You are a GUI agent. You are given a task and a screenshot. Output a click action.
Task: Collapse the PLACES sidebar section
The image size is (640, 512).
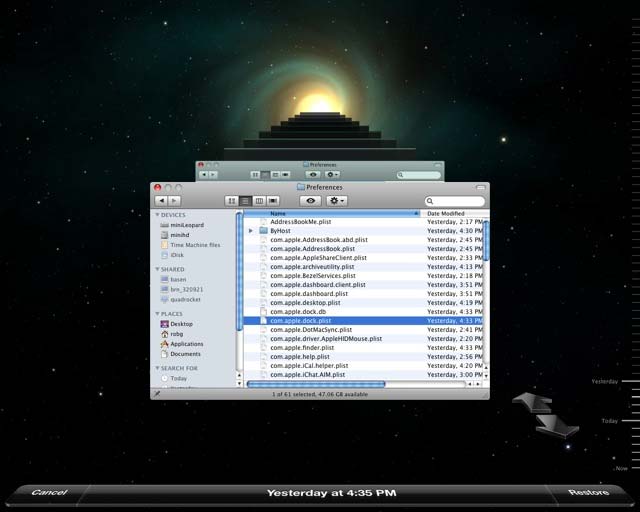point(157,314)
